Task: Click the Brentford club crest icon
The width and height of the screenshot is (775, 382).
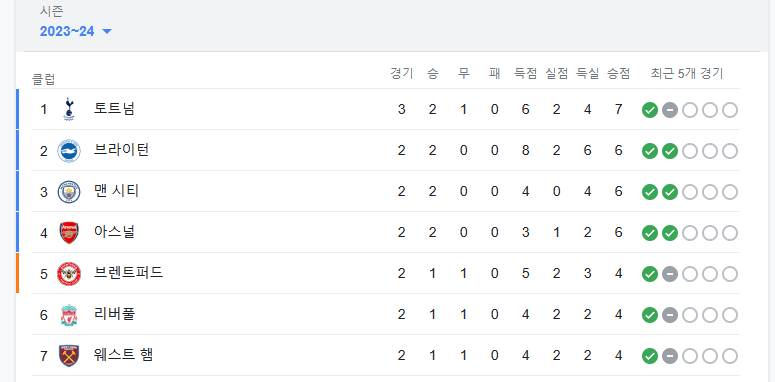Action: (69, 274)
